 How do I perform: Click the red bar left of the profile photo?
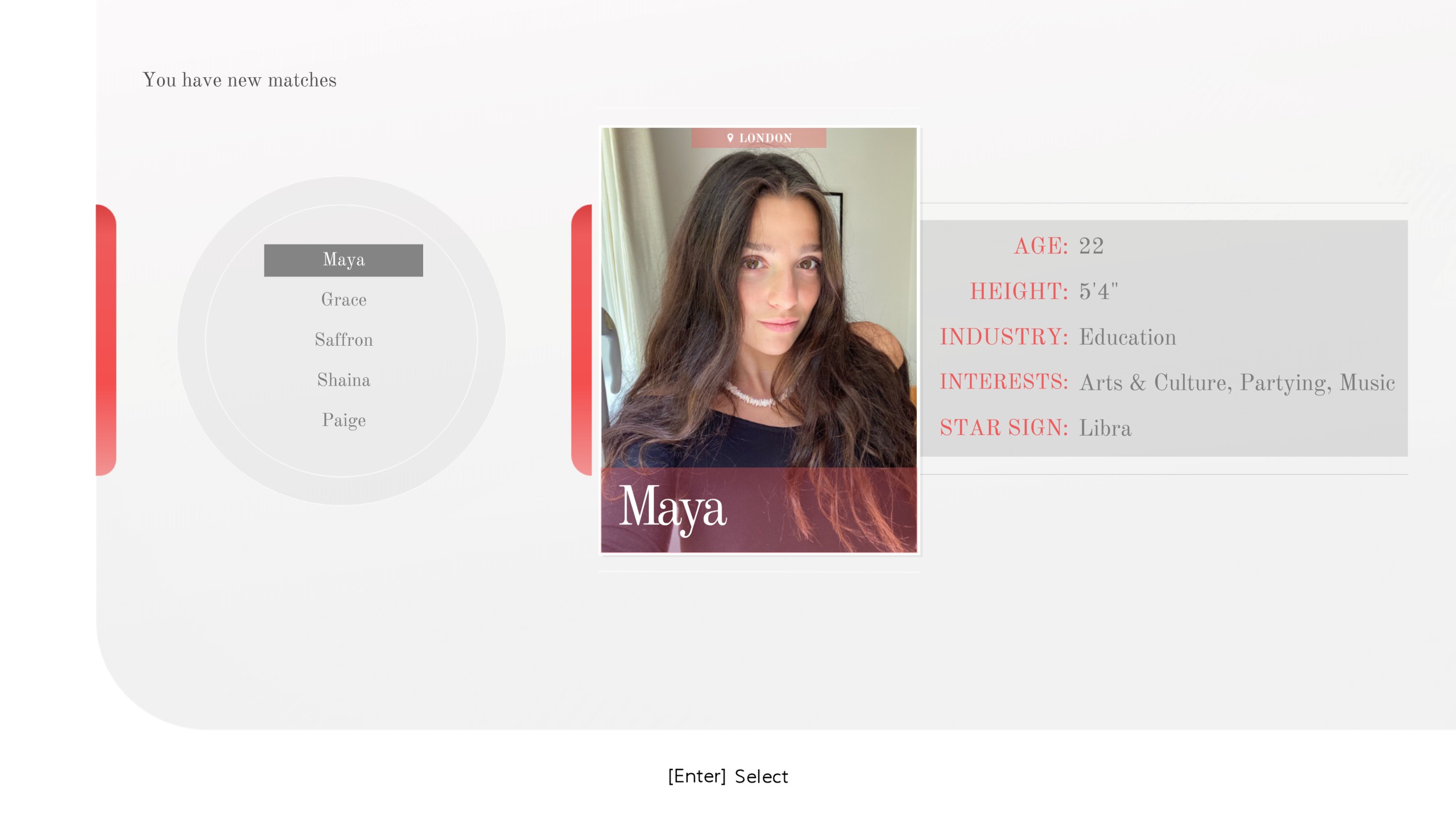coord(581,340)
